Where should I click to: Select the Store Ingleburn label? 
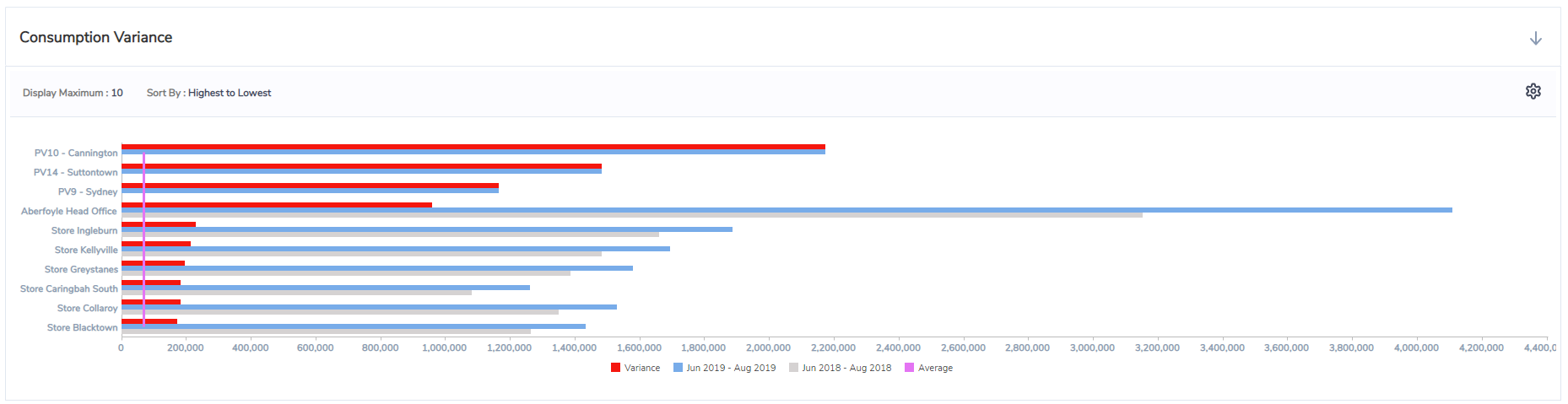tap(84, 230)
